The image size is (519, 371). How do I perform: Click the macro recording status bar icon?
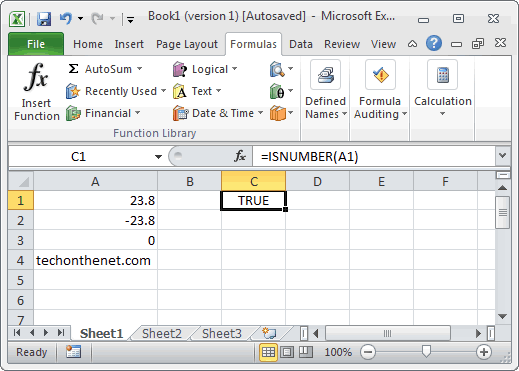(73, 352)
